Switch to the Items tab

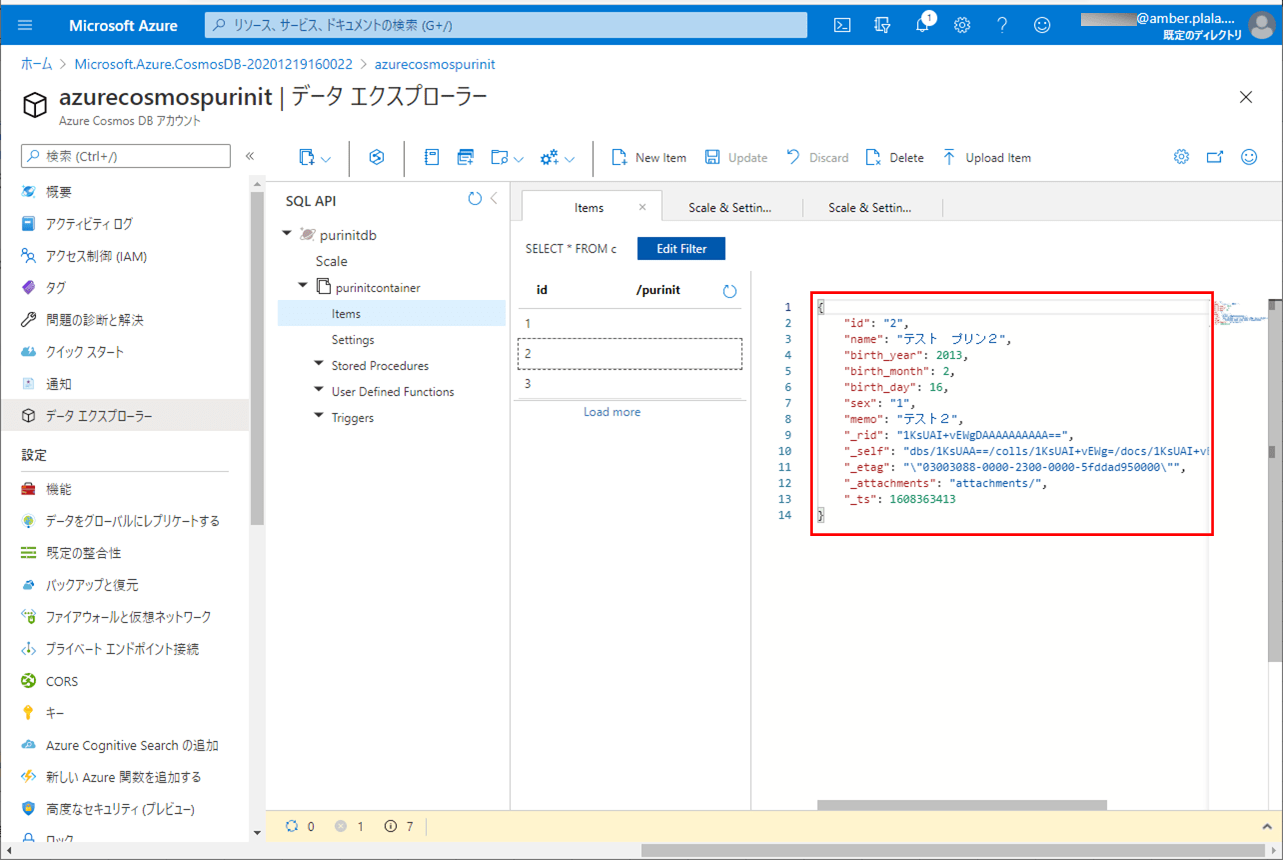(589, 208)
